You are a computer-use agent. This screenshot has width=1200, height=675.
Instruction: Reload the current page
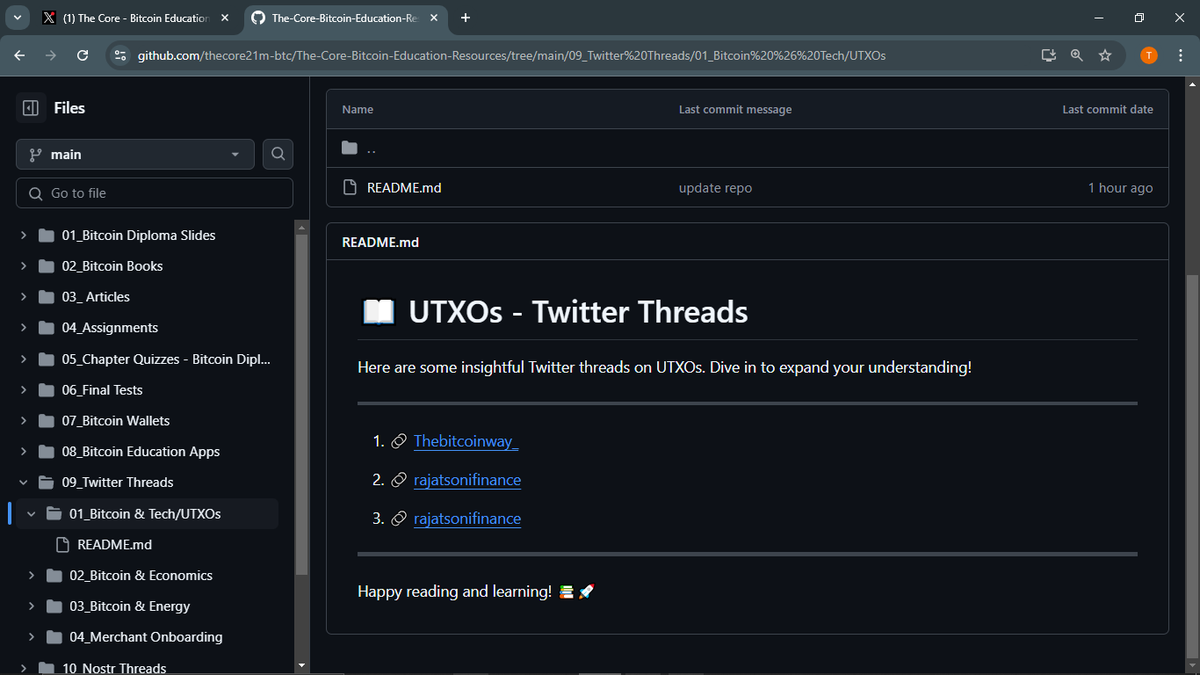point(83,55)
